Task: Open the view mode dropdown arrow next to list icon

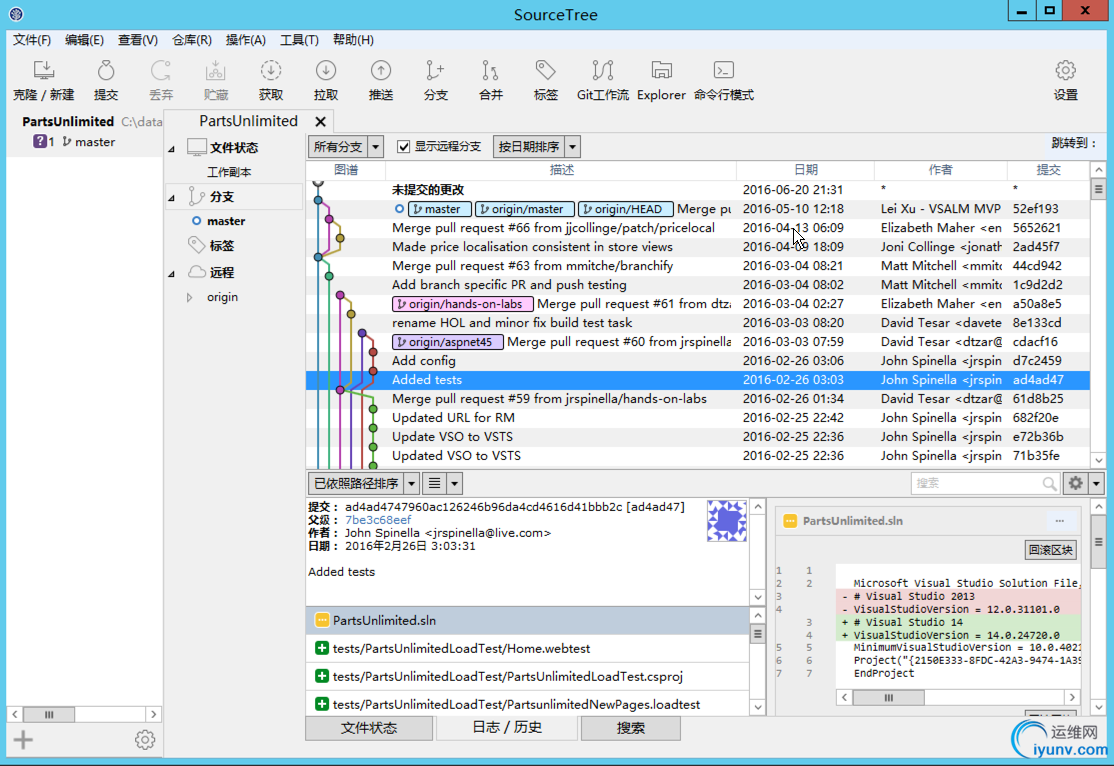Action: pos(455,483)
